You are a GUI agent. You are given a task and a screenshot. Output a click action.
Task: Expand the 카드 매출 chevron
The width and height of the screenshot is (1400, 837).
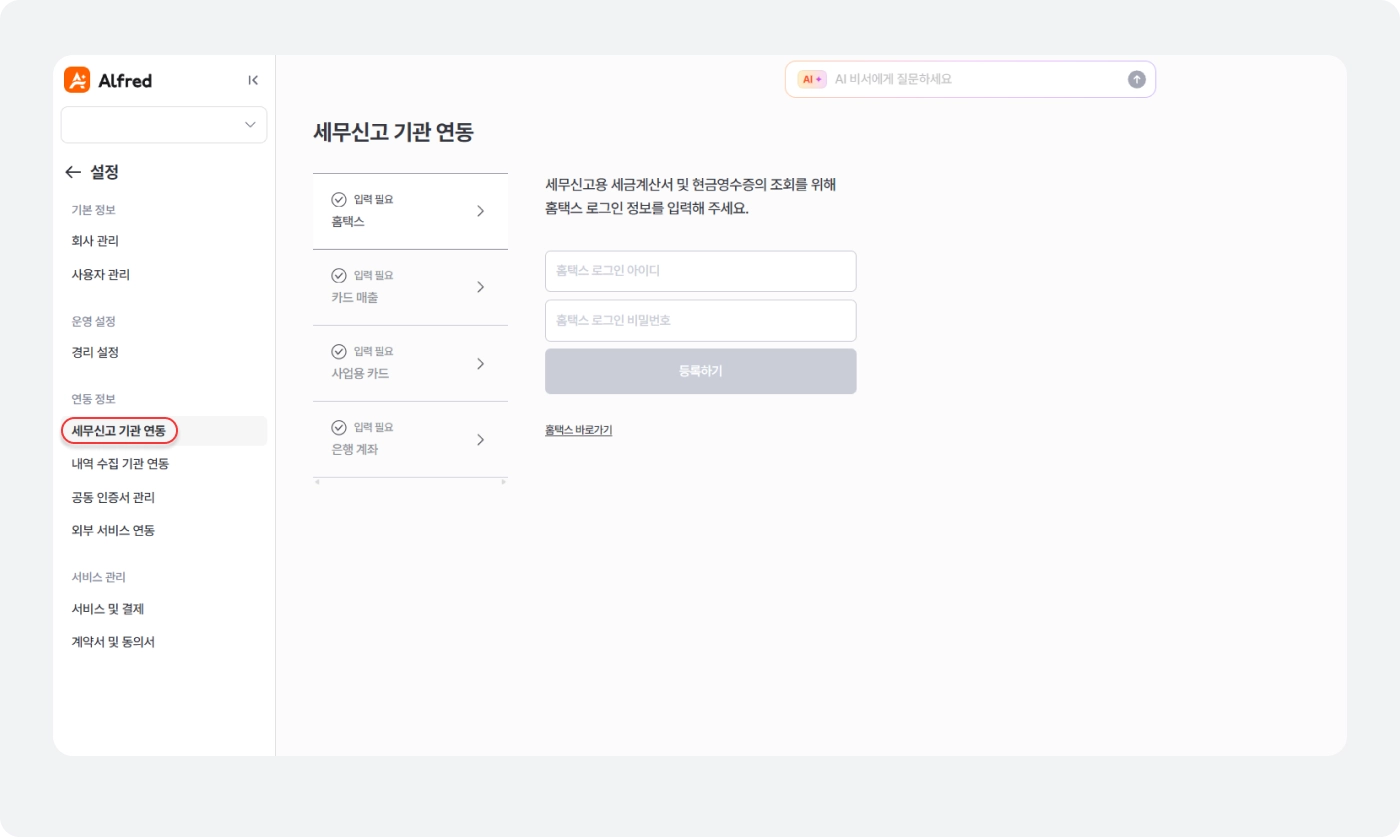point(480,287)
